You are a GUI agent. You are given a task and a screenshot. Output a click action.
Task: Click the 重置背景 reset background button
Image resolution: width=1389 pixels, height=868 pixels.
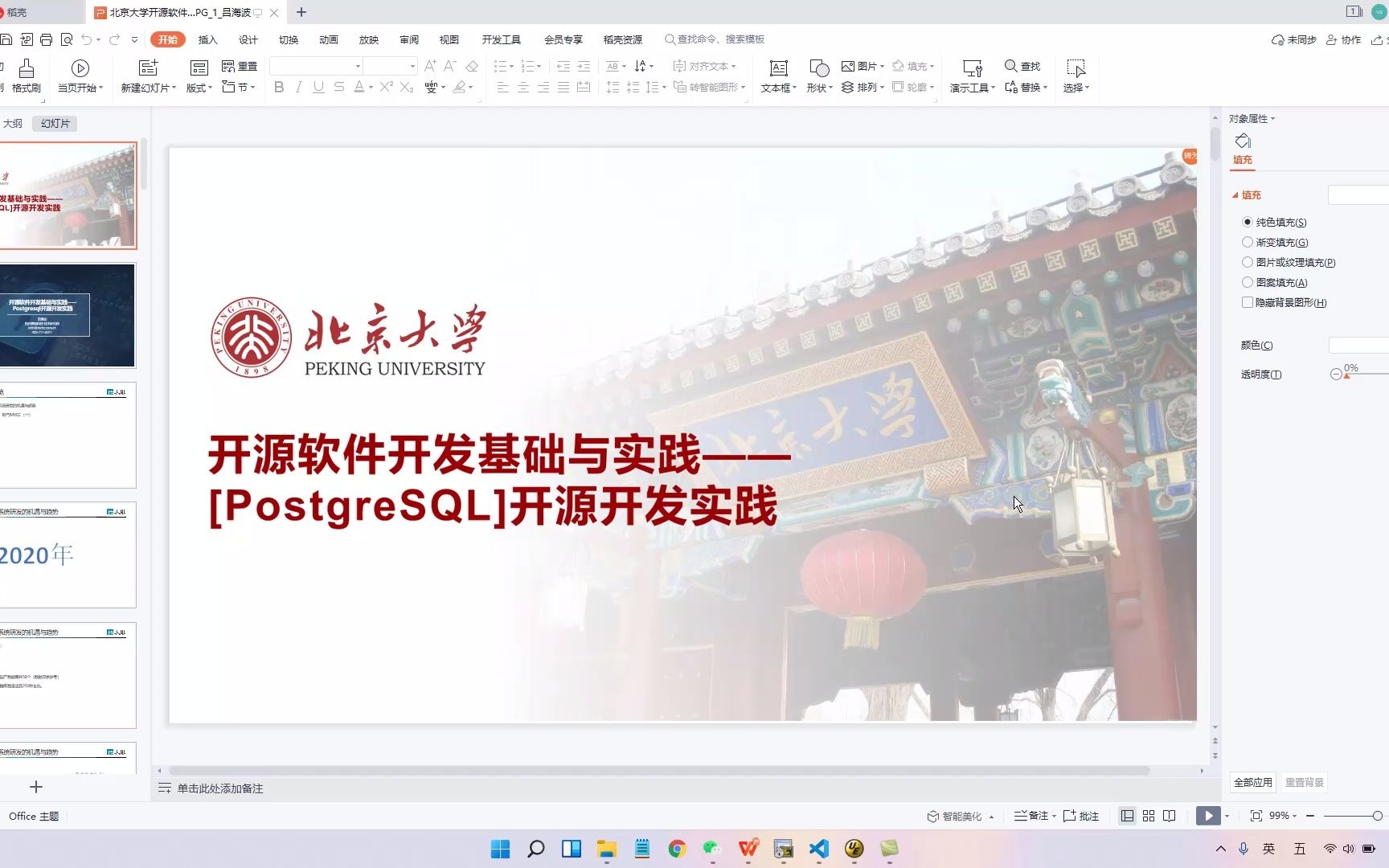pos(1305,781)
